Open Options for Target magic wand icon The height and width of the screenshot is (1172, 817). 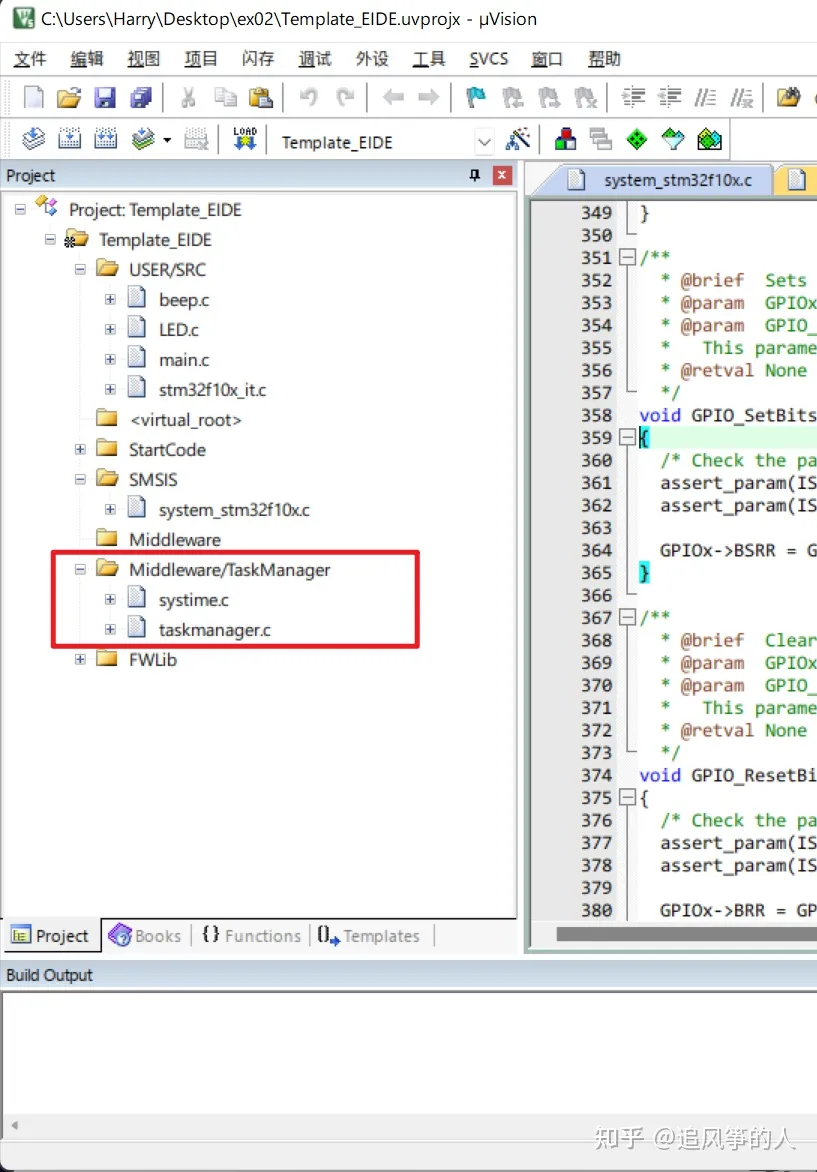pyautogui.click(x=518, y=139)
